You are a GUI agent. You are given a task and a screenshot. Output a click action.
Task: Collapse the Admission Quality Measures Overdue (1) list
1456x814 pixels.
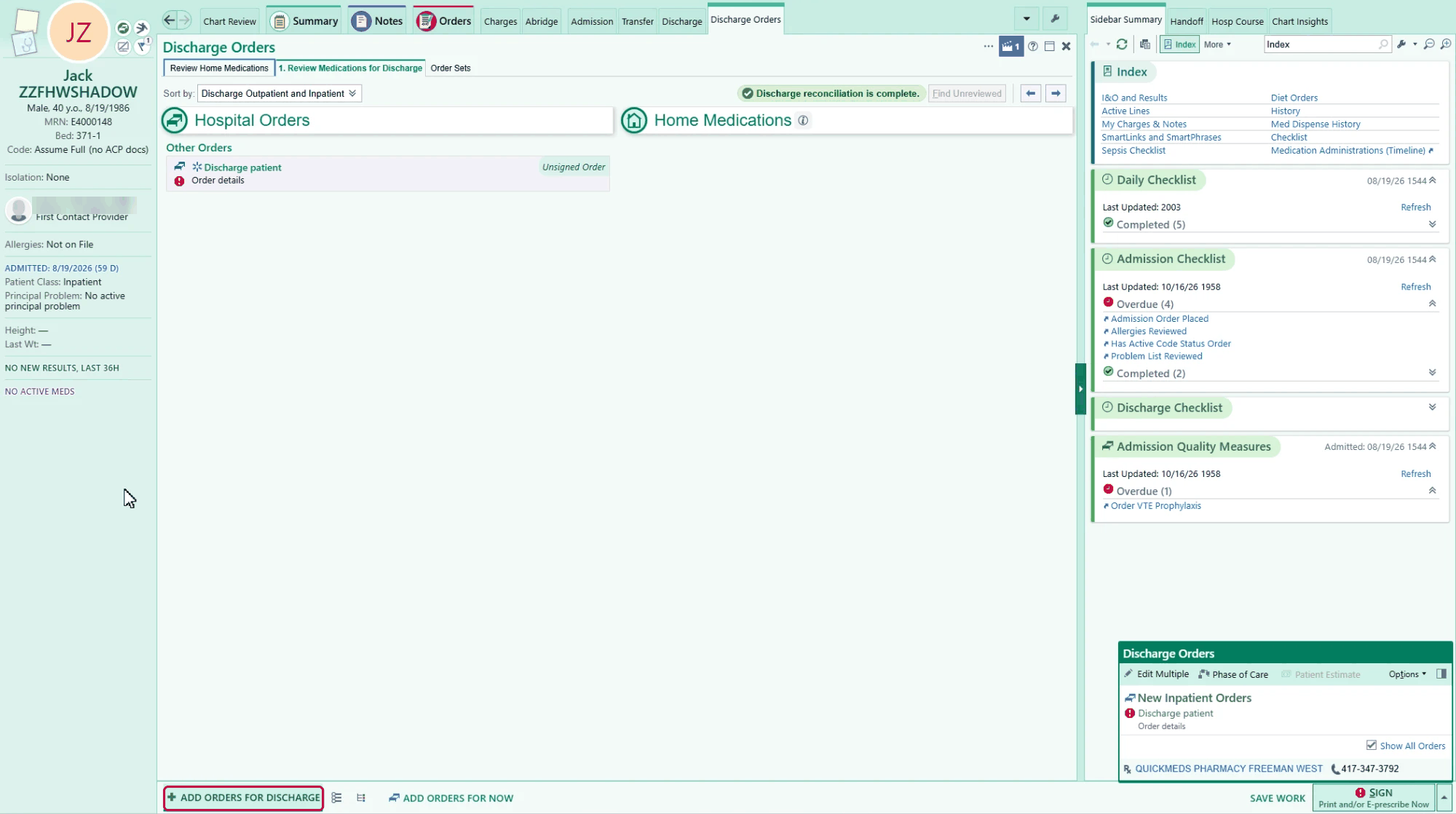click(x=1432, y=491)
